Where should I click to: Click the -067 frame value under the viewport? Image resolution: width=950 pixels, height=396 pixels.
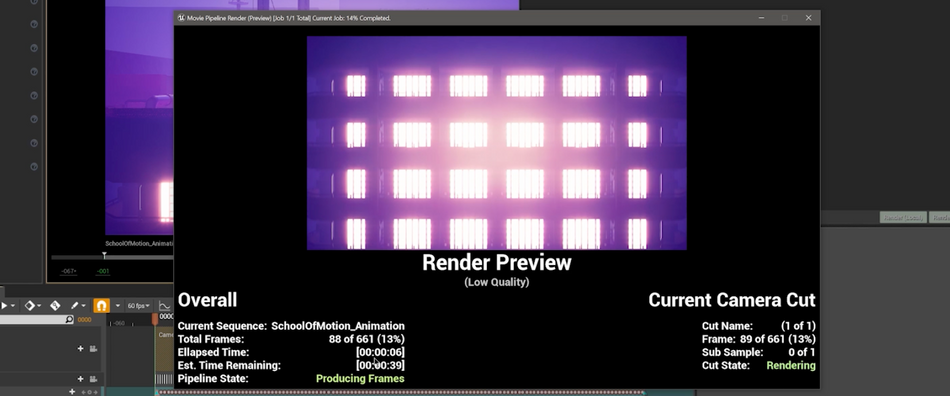[68, 271]
